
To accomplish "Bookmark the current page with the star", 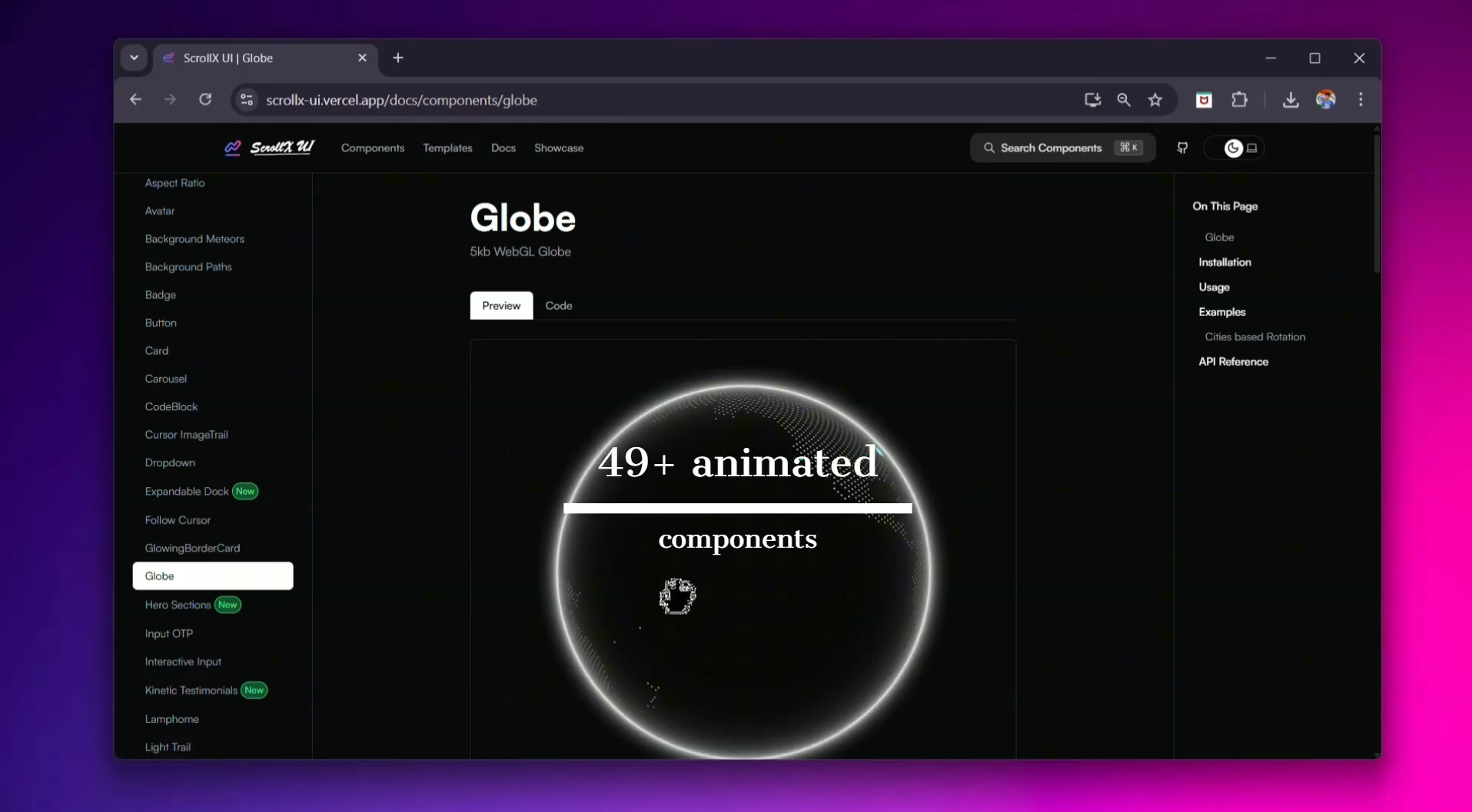I will point(1155,100).
